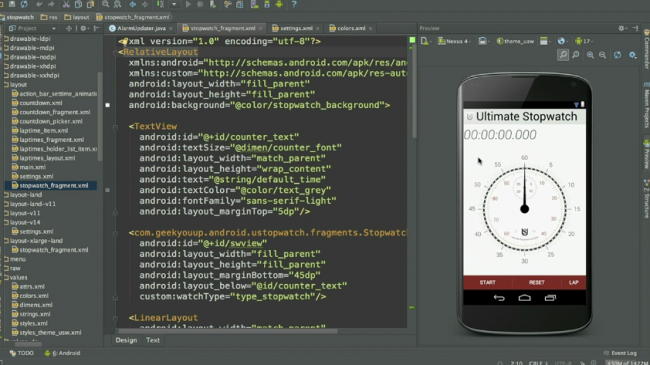Click the Make Project build icon

coord(160,4)
